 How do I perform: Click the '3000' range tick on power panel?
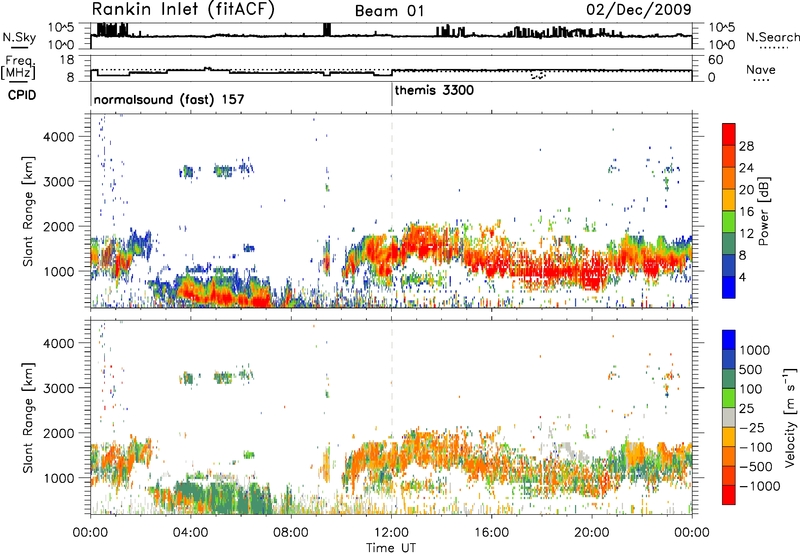[58, 182]
